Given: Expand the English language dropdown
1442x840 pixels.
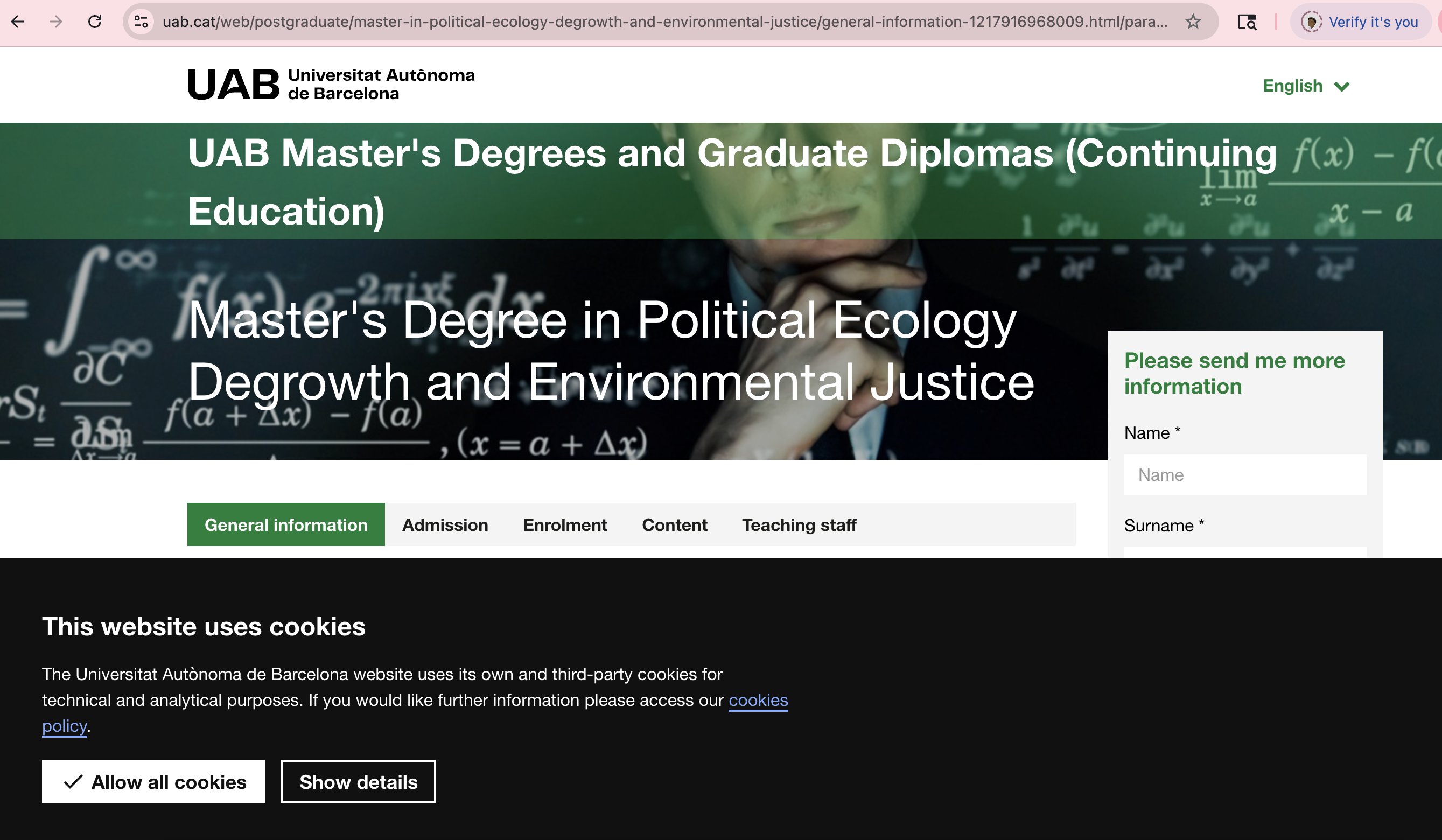Looking at the screenshot, I should [x=1306, y=86].
